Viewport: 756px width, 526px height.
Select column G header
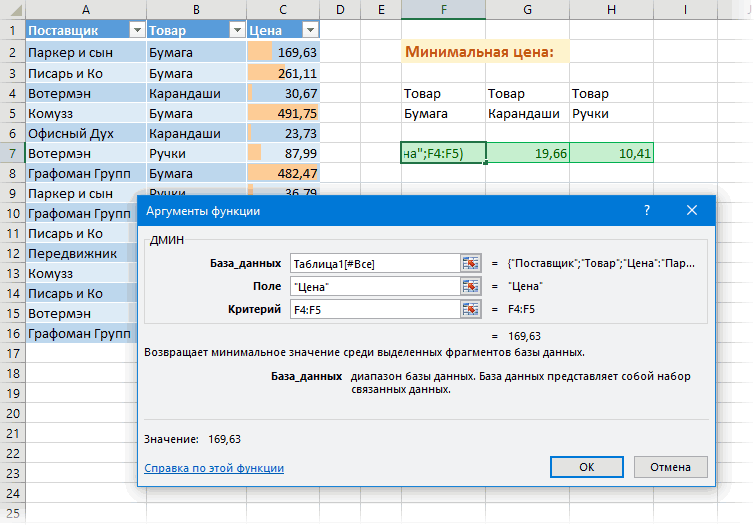tap(527, 10)
